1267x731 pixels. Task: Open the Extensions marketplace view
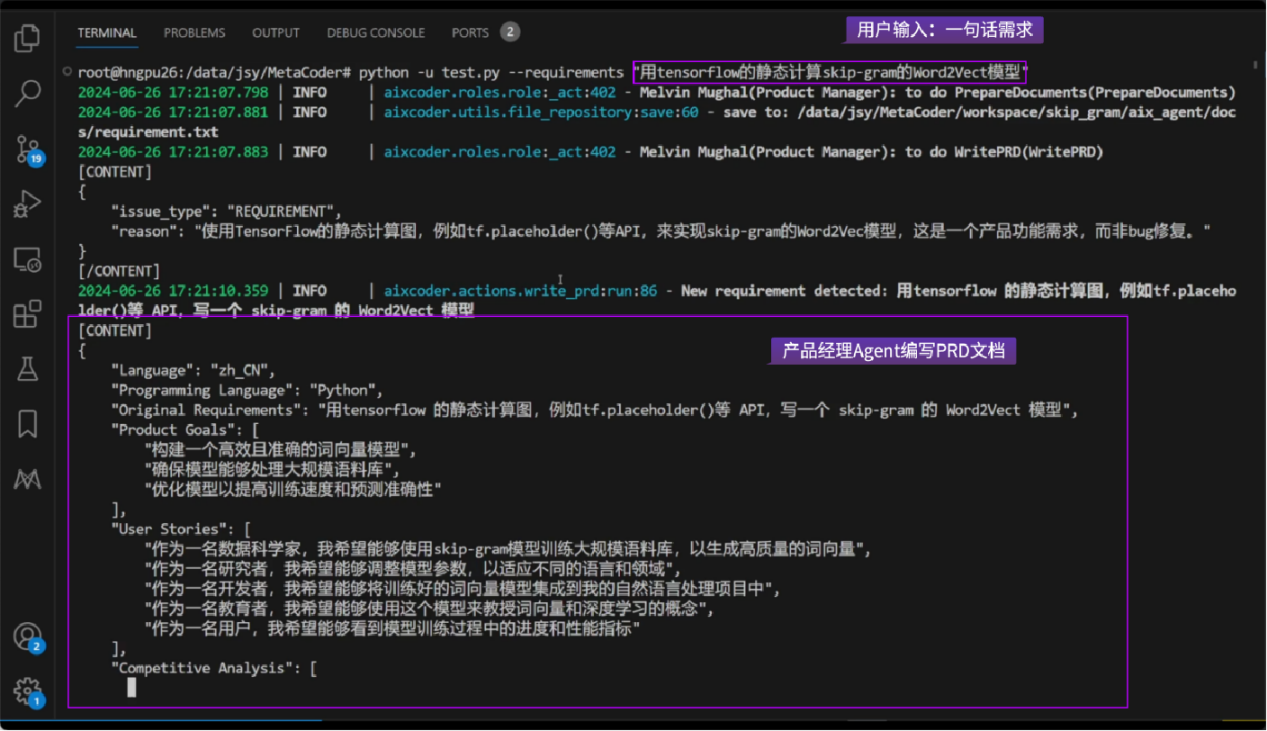coord(27,314)
